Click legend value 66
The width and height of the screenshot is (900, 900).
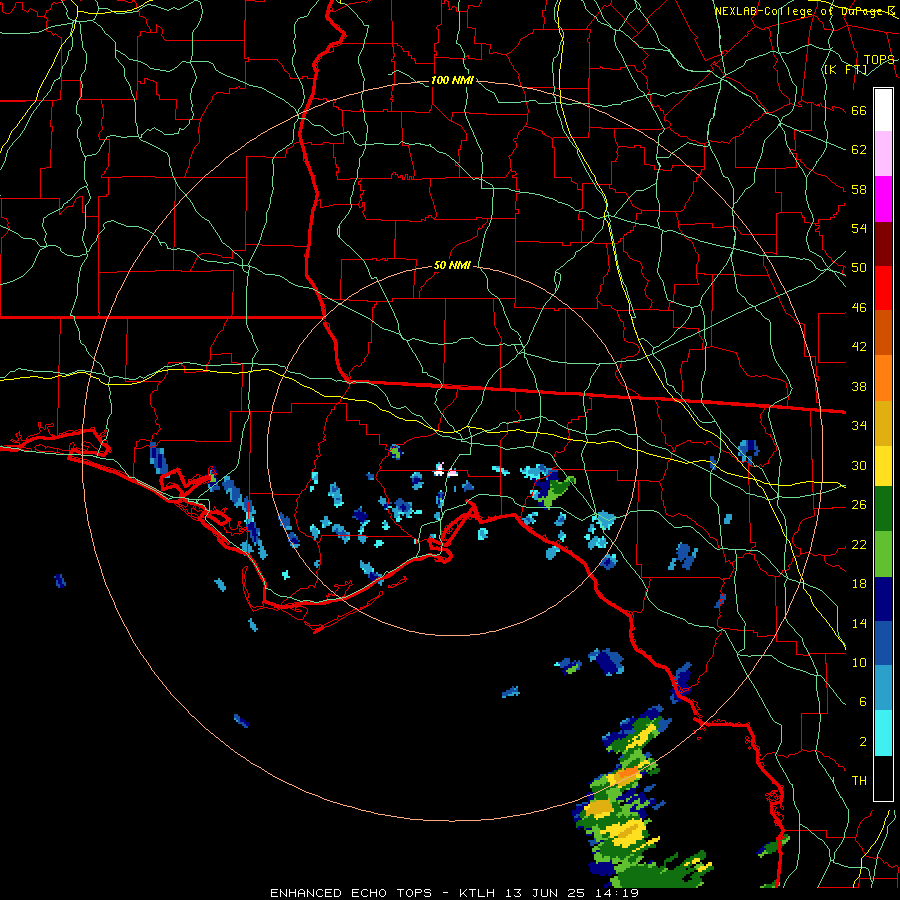point(859,110)
